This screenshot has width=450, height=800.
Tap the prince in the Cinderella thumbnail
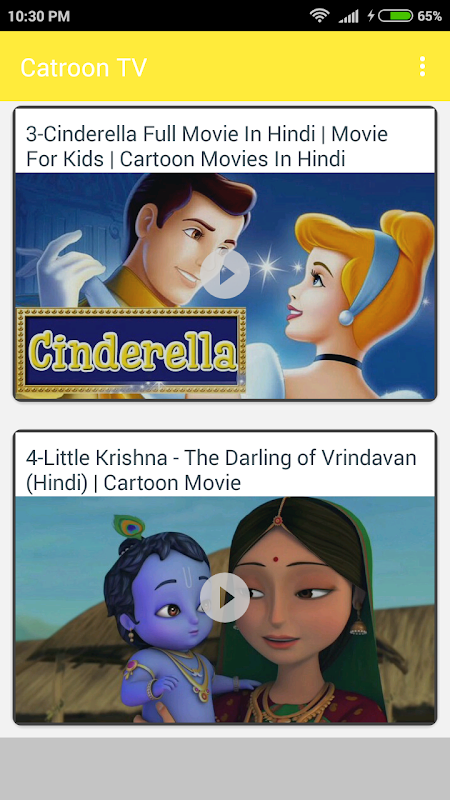168,245
